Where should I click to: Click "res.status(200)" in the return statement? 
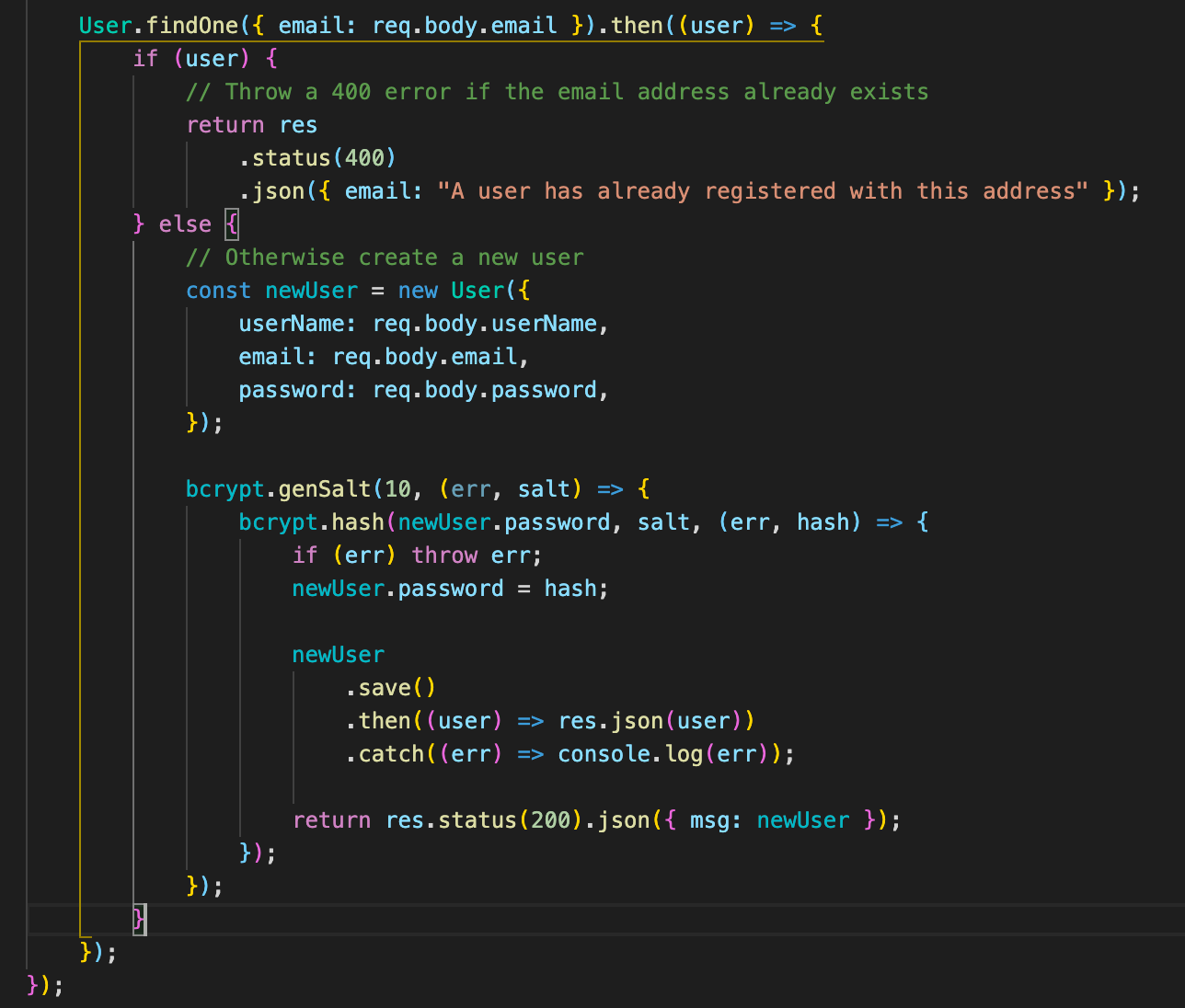[484, 820]
